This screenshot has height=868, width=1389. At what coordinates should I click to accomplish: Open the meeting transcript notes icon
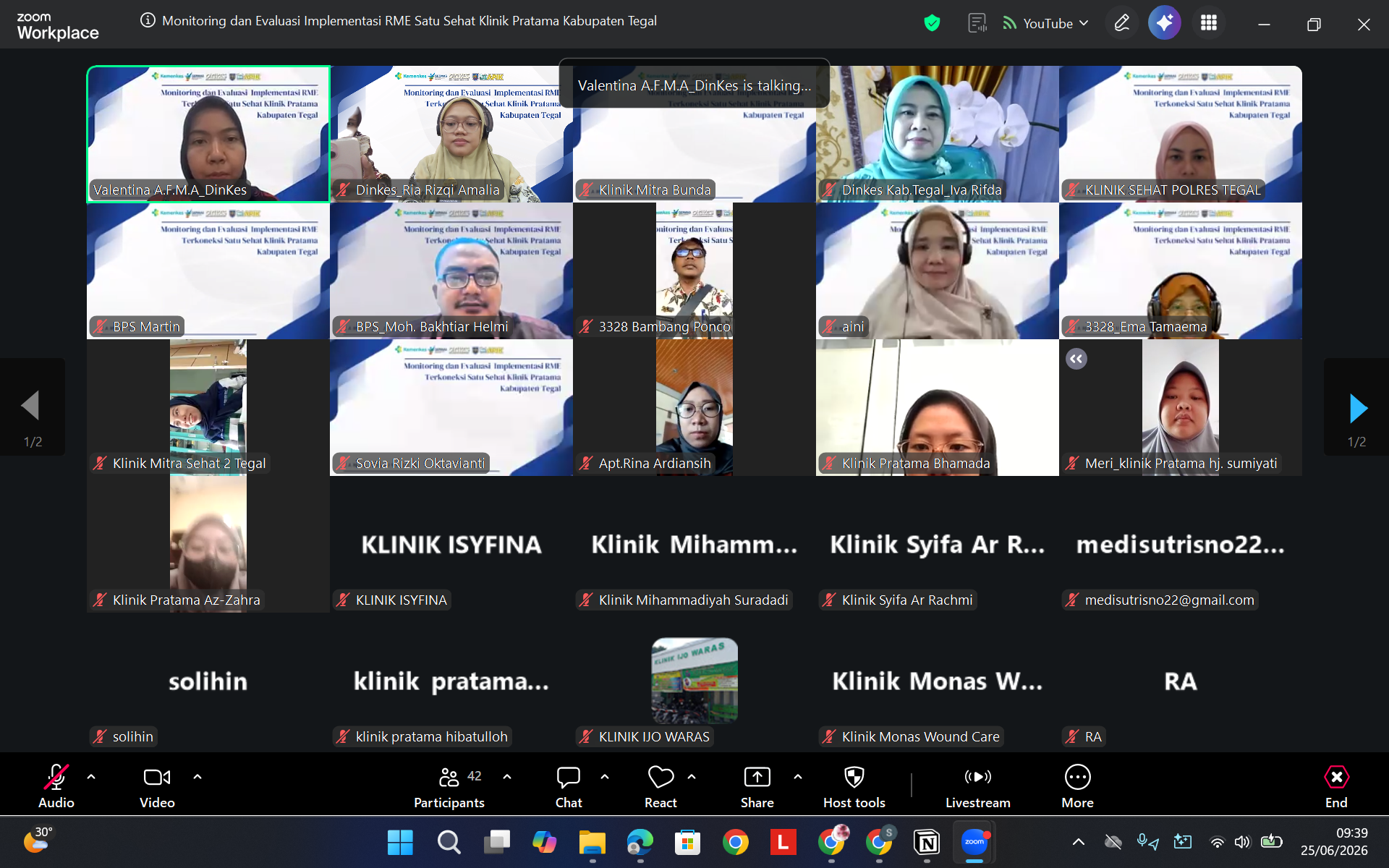tap(977, 23)
